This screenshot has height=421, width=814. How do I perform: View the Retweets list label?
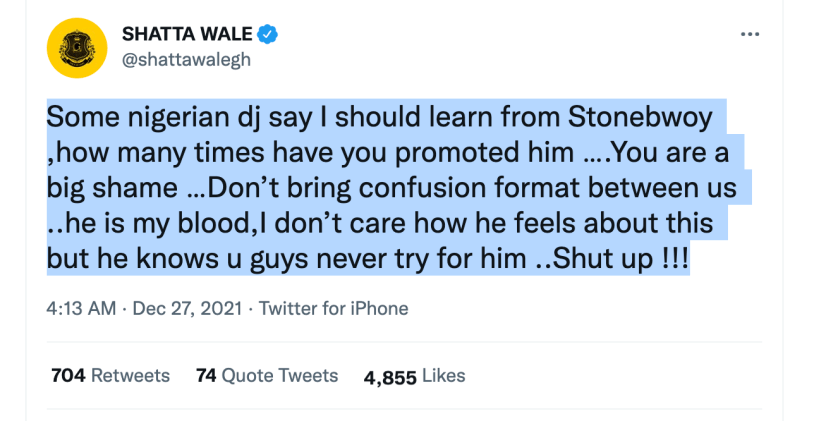[130, 375]
